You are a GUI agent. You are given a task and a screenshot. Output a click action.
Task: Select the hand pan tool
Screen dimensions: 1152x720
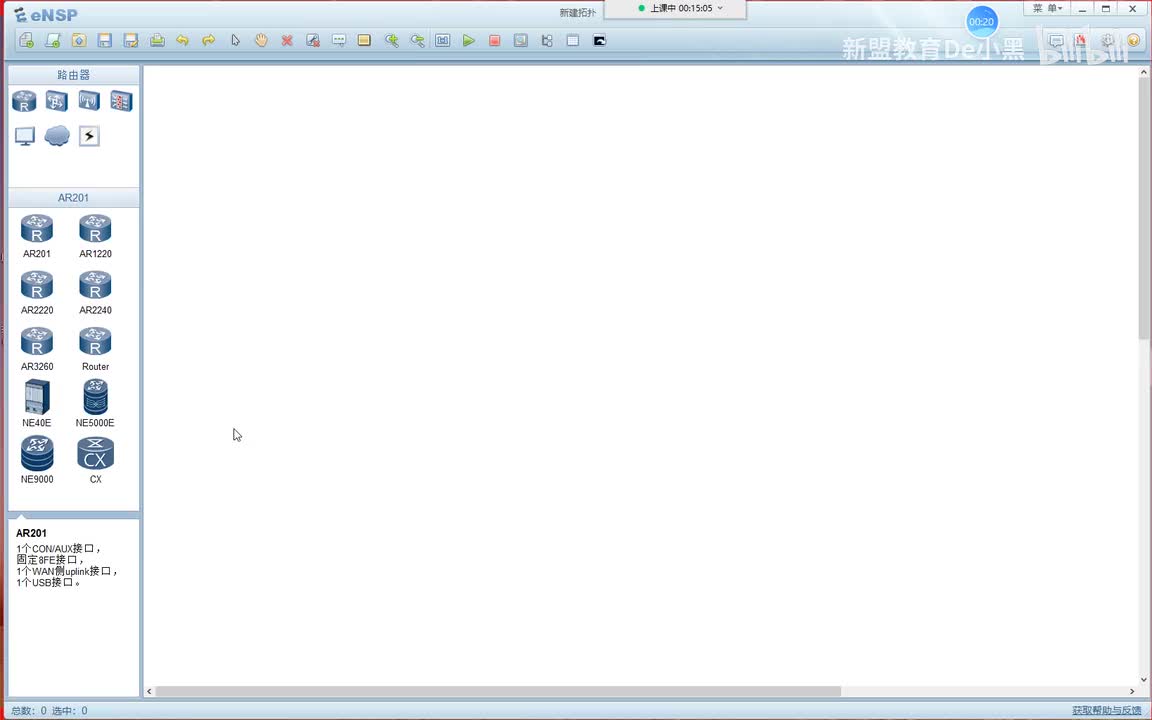tap(261, 40)
